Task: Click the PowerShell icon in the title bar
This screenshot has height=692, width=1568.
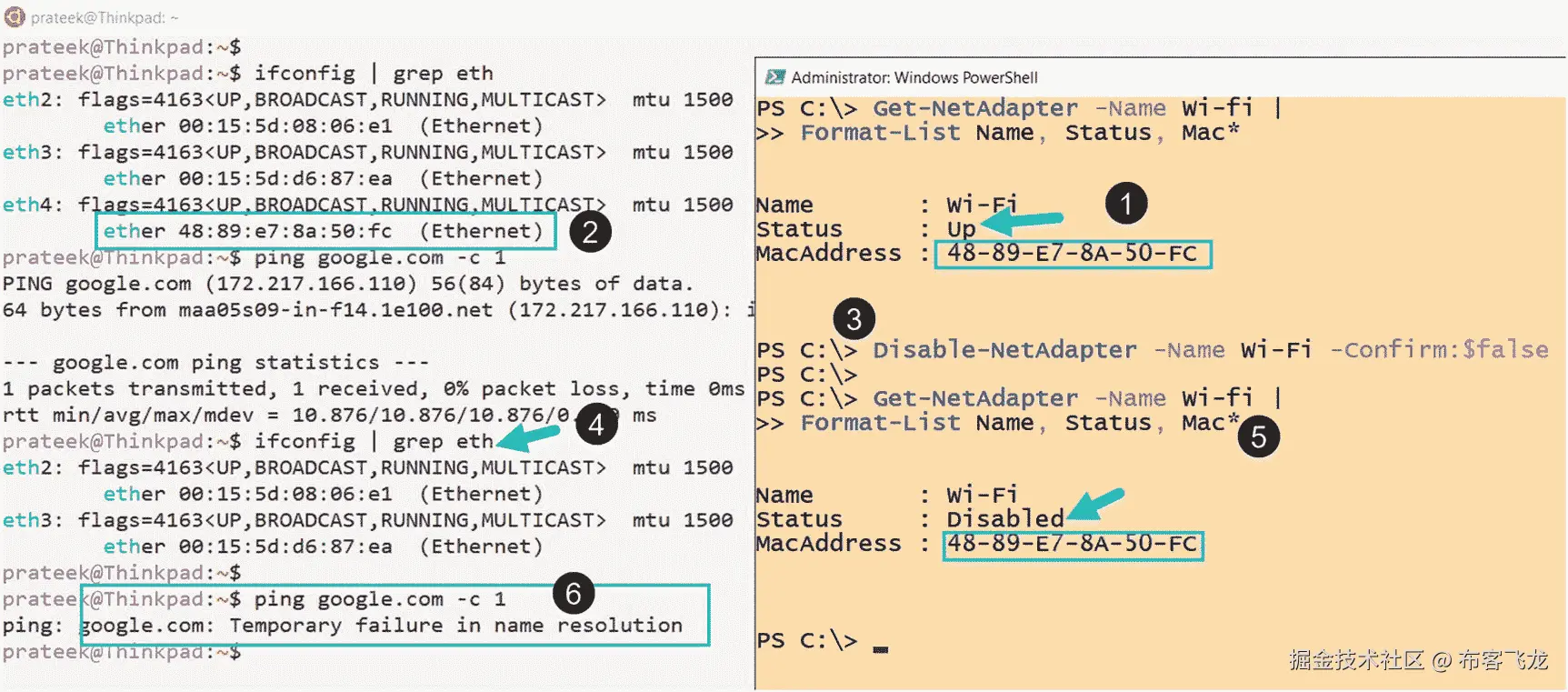Action: [x=775, y=77]
